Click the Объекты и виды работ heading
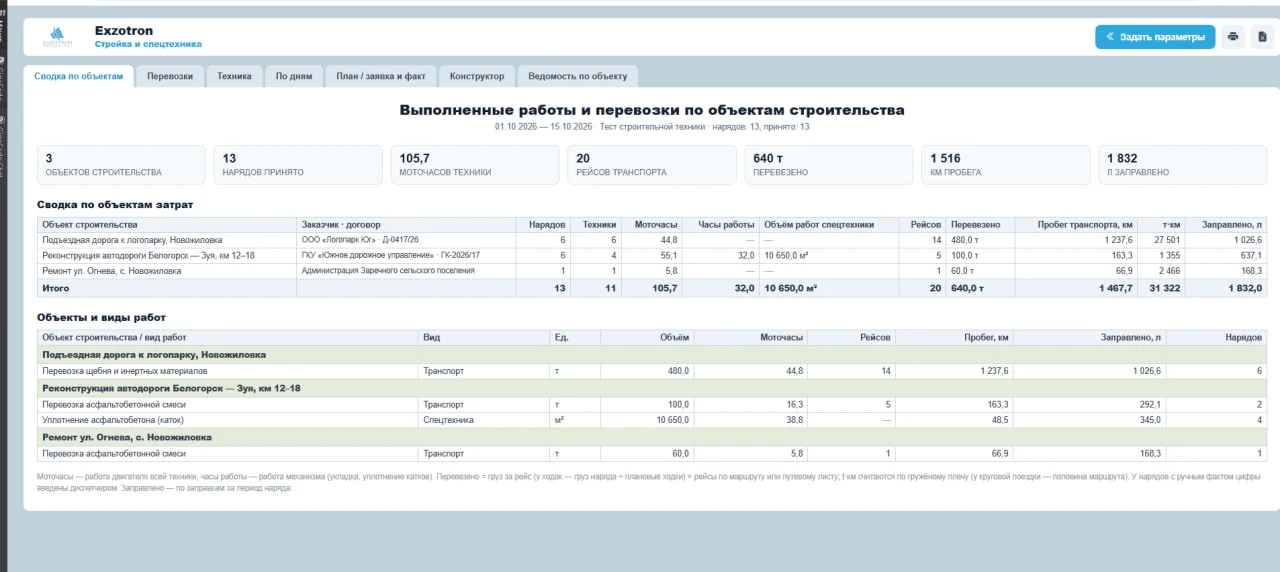 (102, 317)
